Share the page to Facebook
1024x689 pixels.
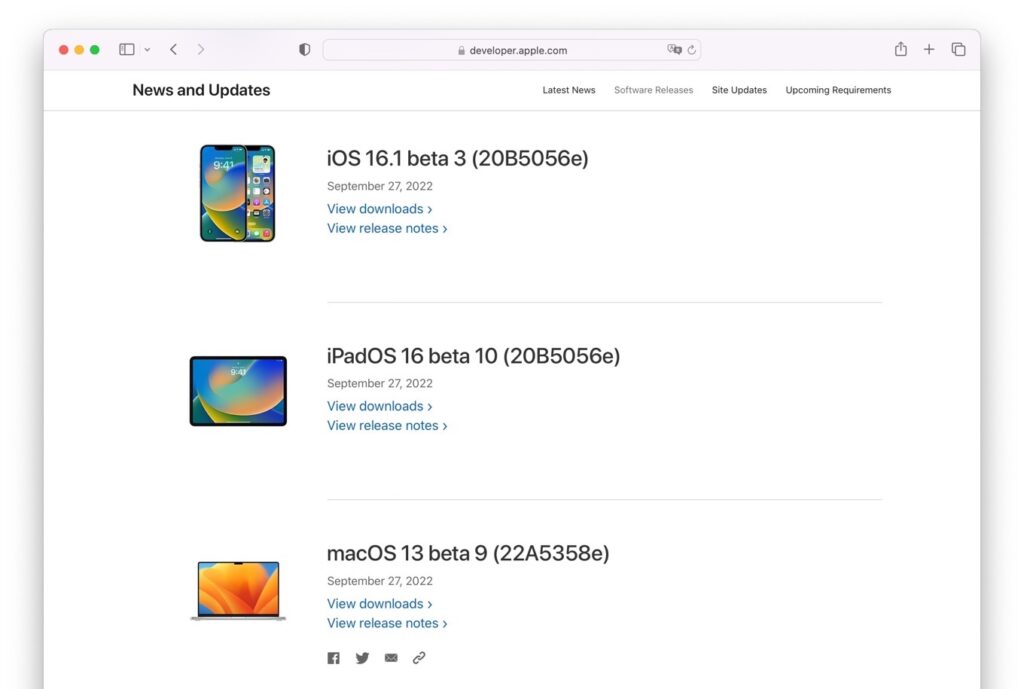click(x=333, y=657)
